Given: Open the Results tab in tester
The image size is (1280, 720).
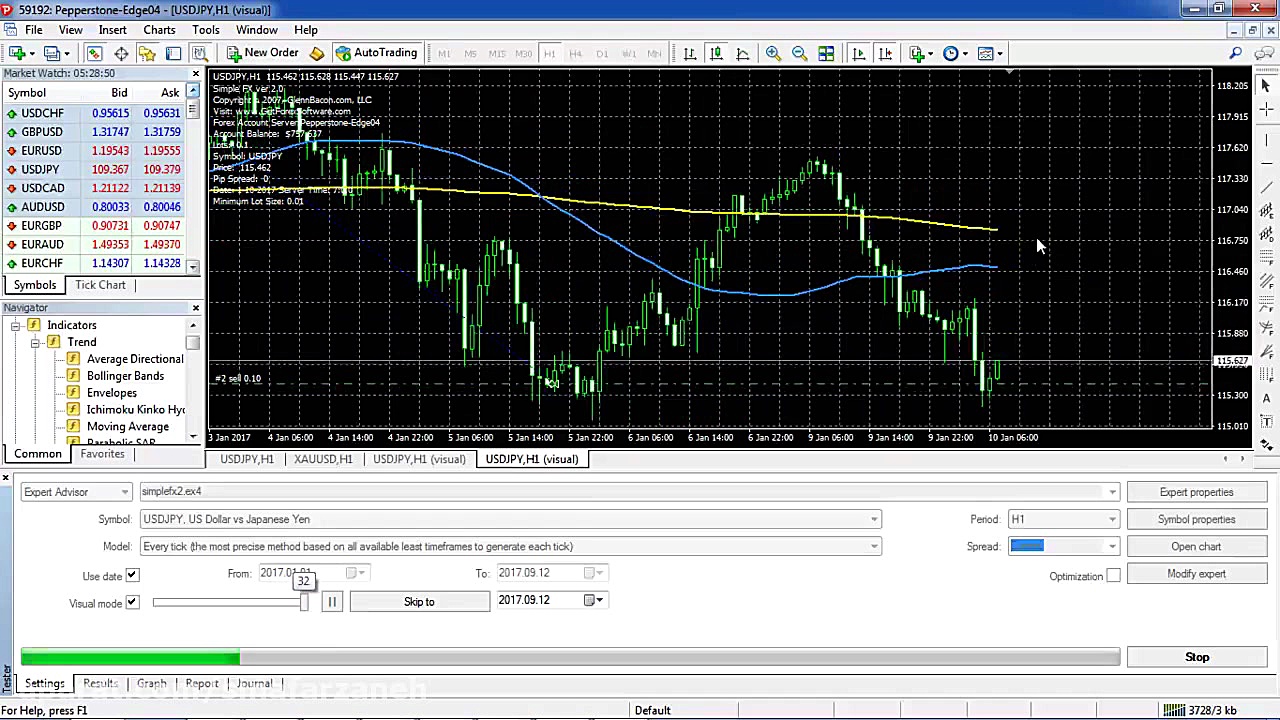Looking at the screenshot, I should (x=100, y=683).
